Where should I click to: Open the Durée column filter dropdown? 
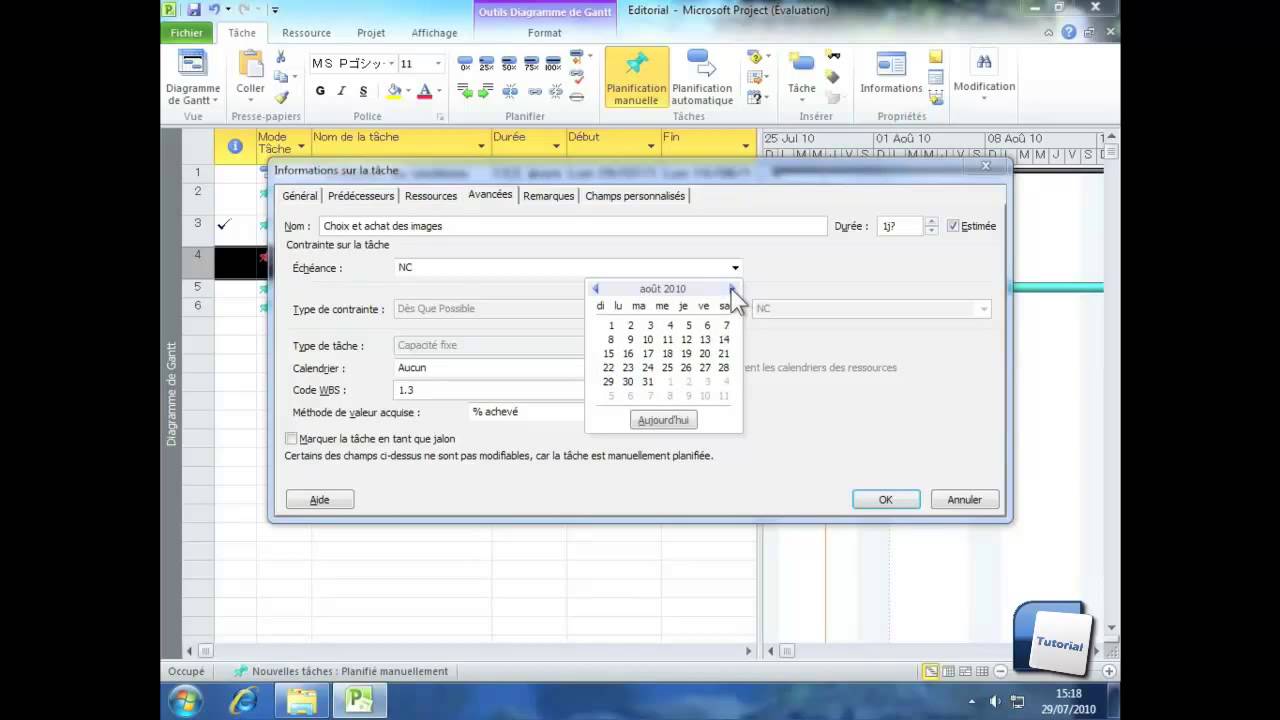coord(556,148)
